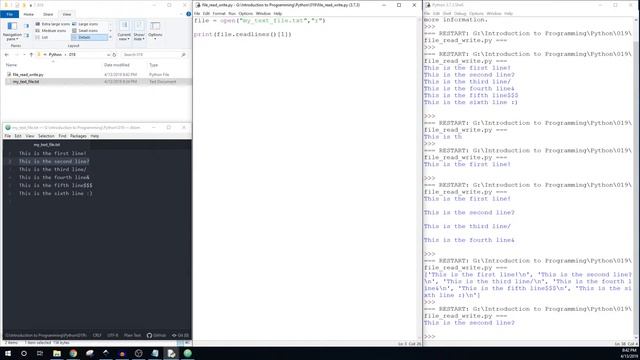Viewport: 640px width, 360px height.
Task: Switch Explorer to large thumbnails view button
Action: pyautogui.click(x=187, y=343)
